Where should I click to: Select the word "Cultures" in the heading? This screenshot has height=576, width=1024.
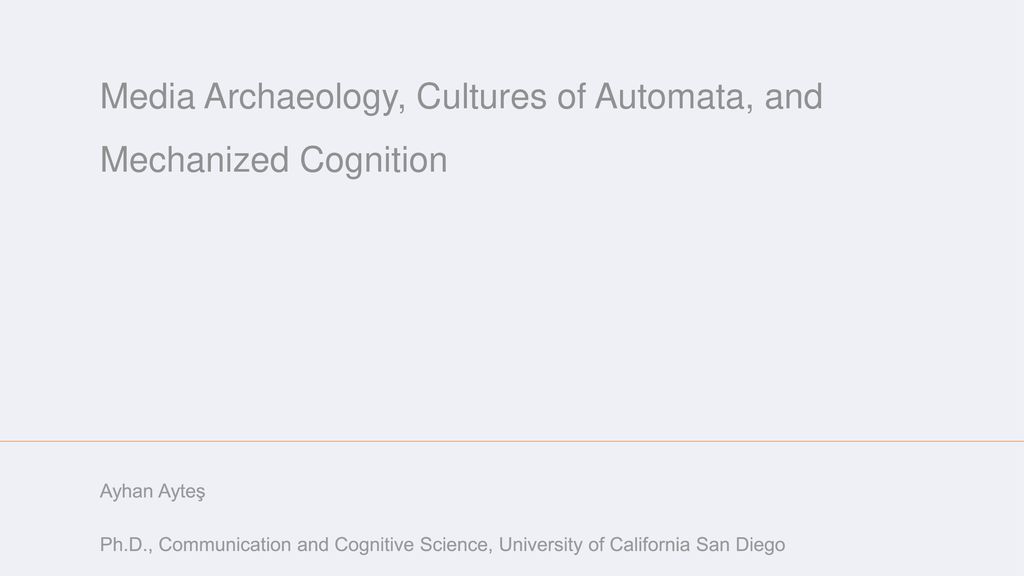pos(481,97)
